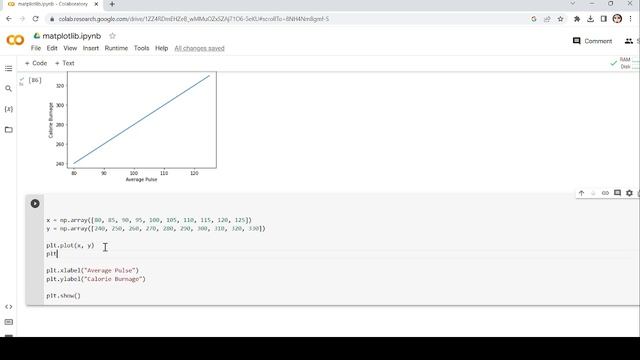640x360 pixels.
Task: Open the tab search chevron
Action: (x=573, y=4)
